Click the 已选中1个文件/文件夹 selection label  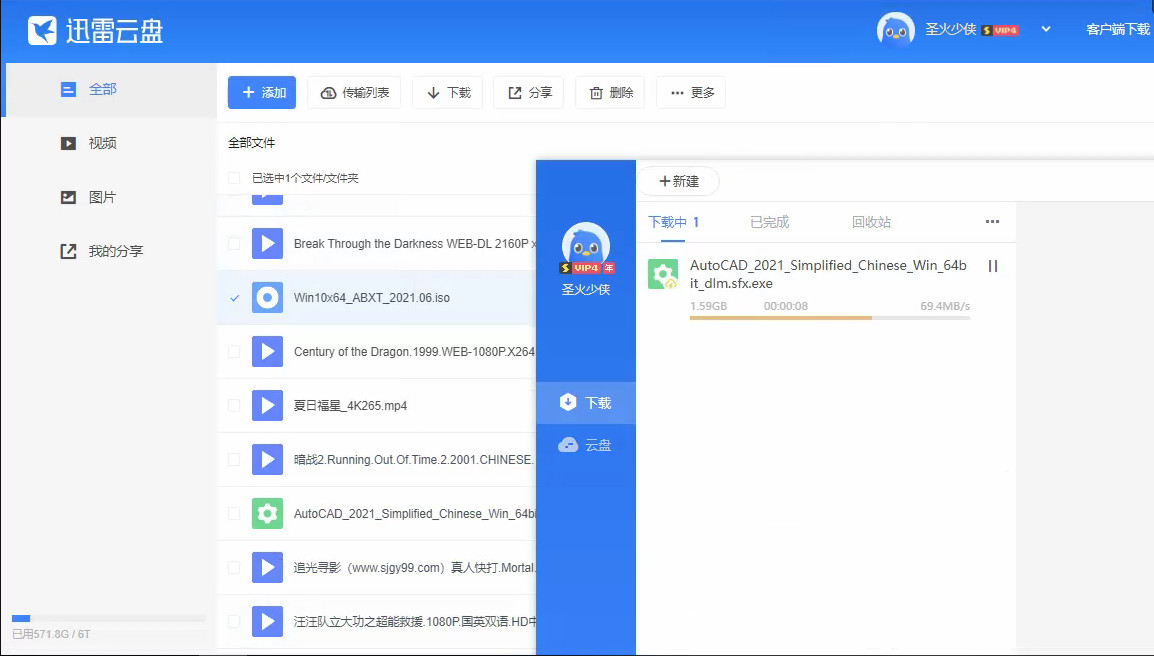[305, 178]
